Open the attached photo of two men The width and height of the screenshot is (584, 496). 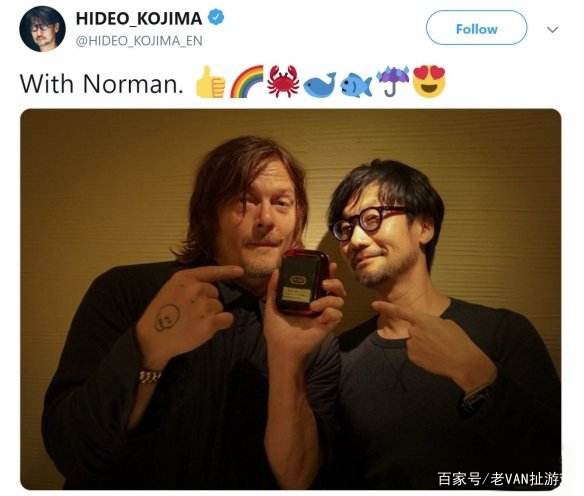tap(291, 299)
